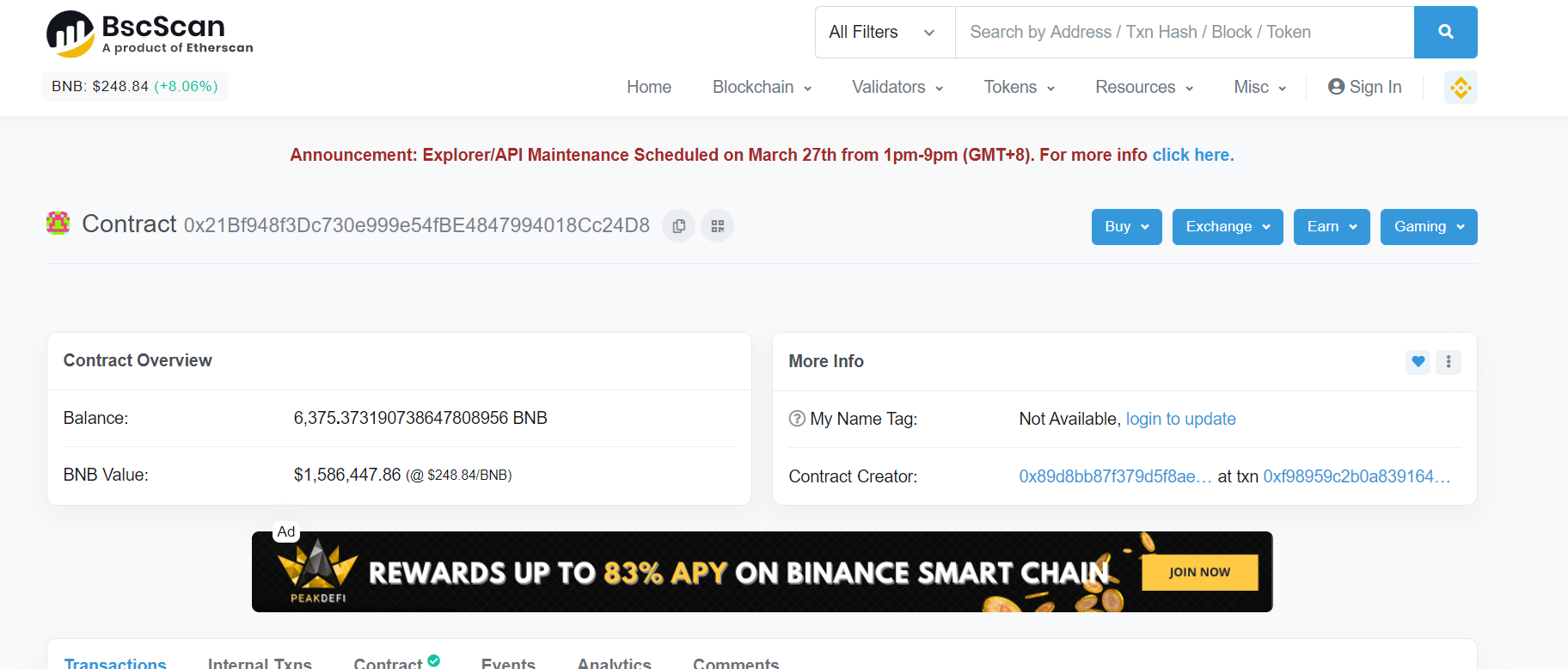Click the Ad label tag
The image size is (1568, 669).
(286, 531)
